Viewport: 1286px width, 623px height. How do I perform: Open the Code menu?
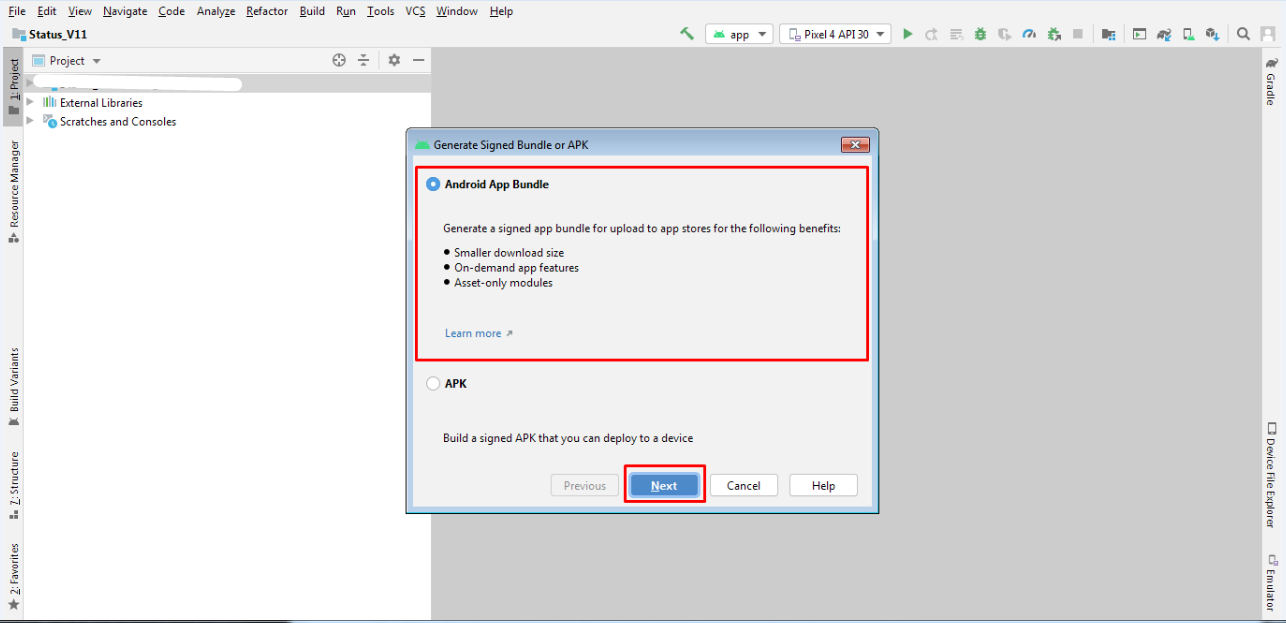pyautogui.click(x=172, y=11)
